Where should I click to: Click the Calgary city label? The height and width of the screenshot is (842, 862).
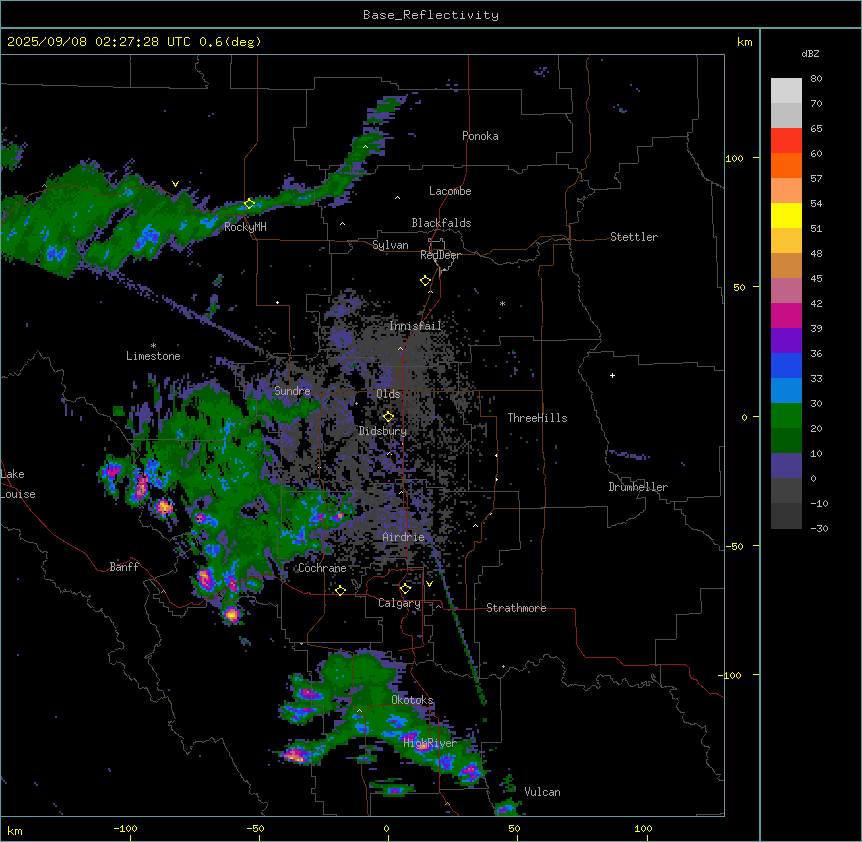[x=399, y=603]
